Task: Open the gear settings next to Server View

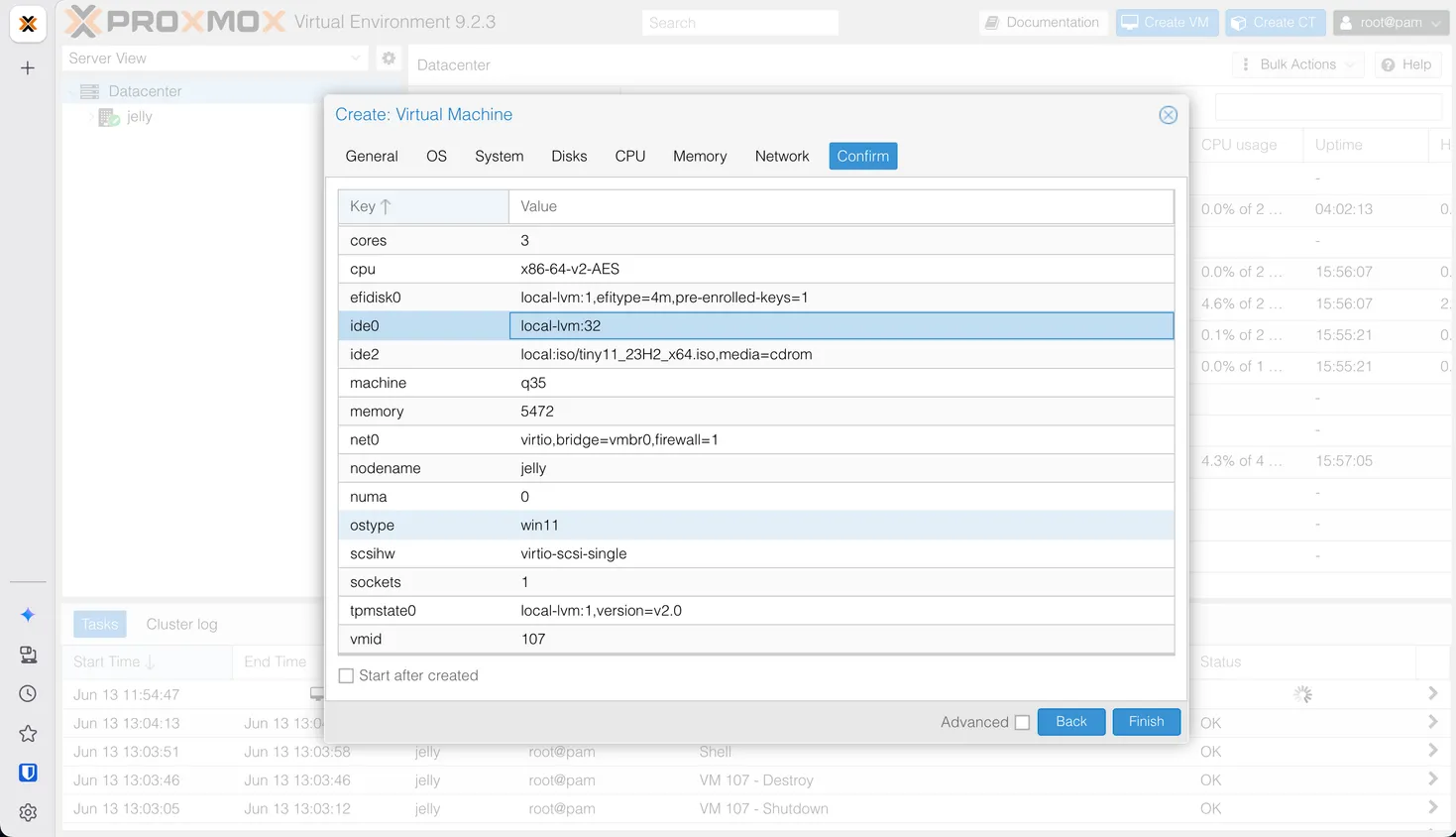Action: (389, 59)
